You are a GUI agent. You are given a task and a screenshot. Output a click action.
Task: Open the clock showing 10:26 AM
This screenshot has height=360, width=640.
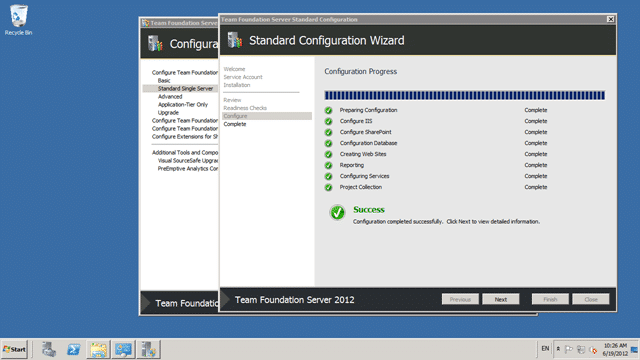tap(615, 349)
